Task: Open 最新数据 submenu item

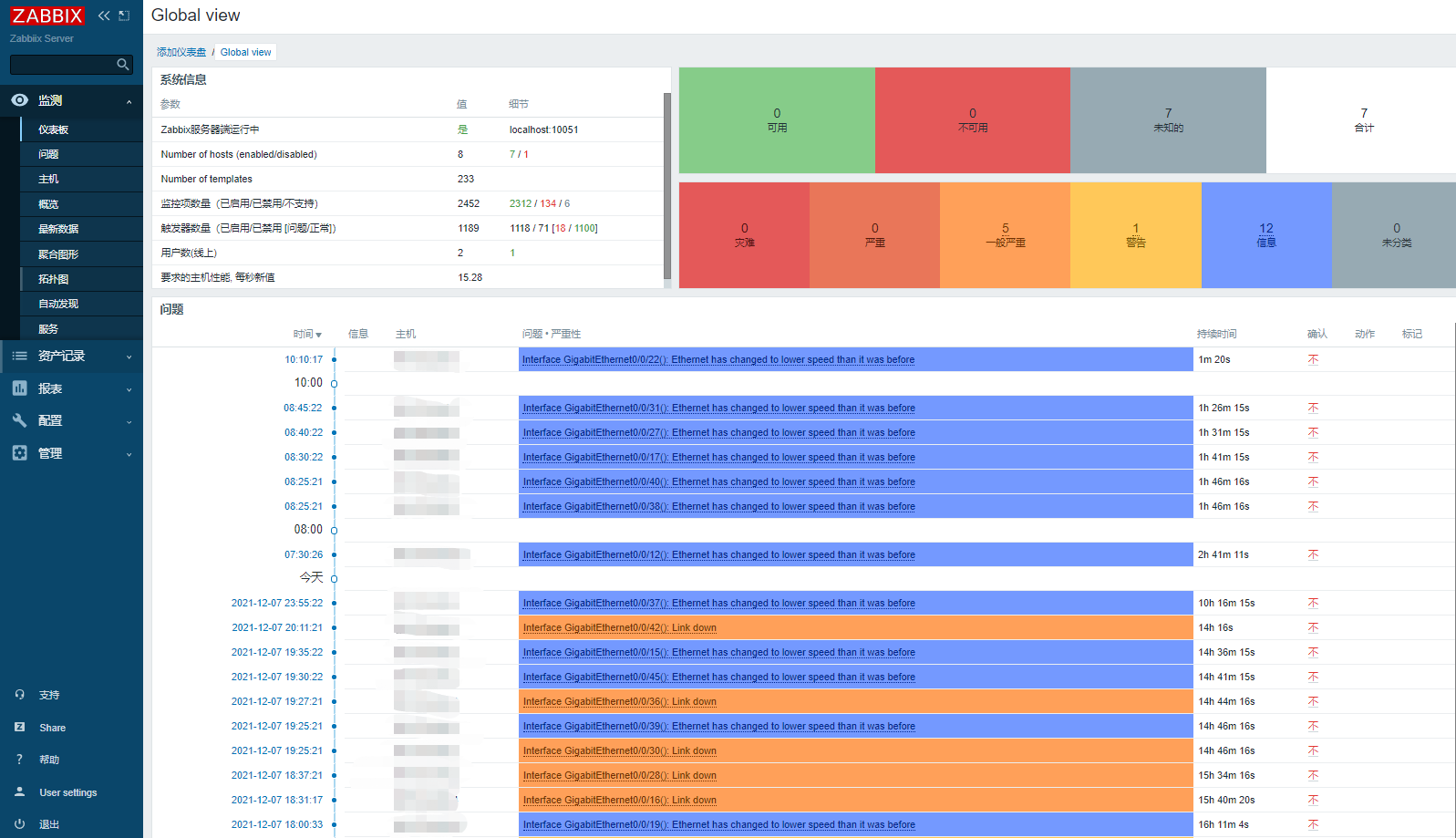Action: coord(58,229)
